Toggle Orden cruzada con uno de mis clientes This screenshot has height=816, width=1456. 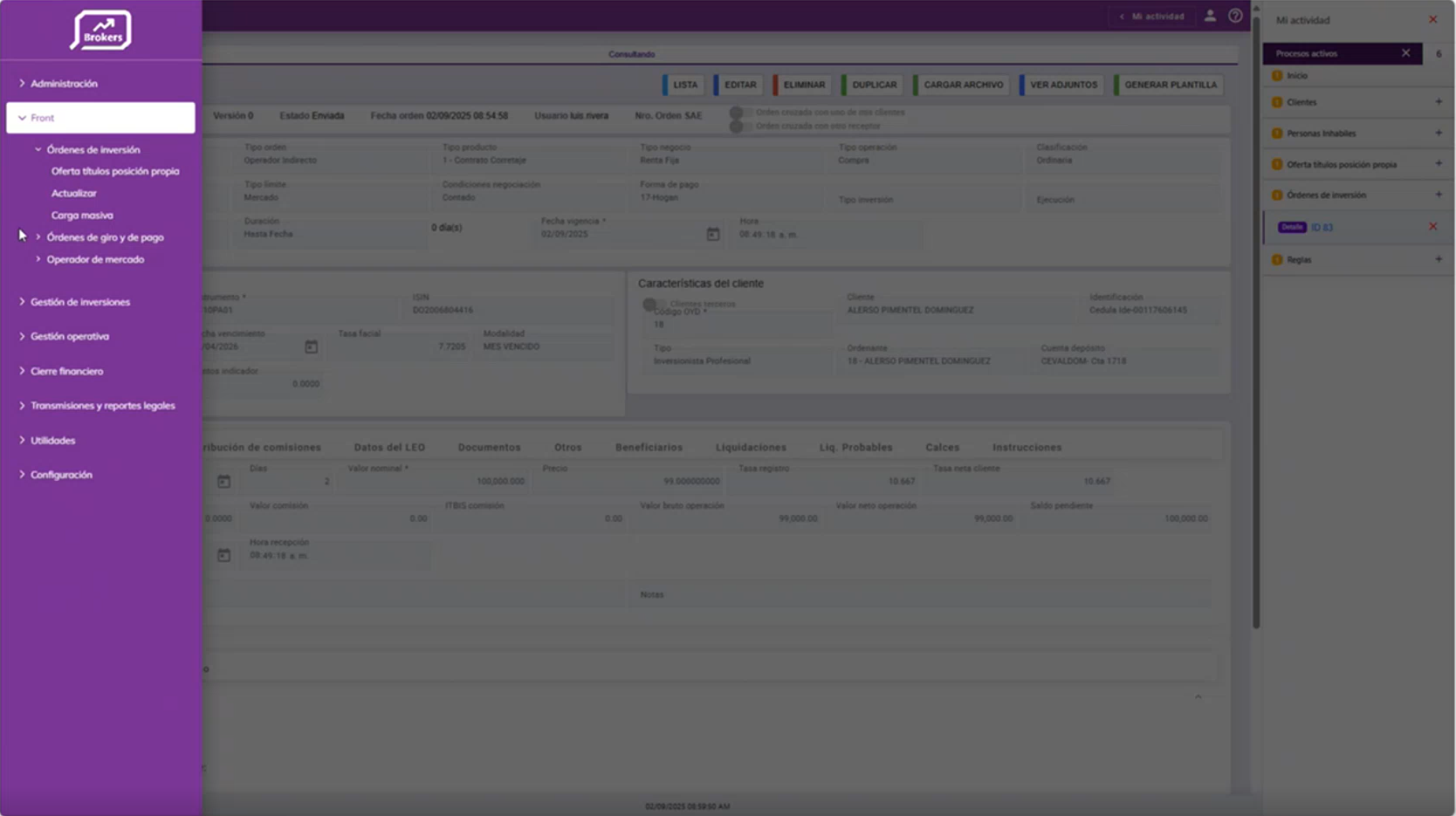(738, 113)
